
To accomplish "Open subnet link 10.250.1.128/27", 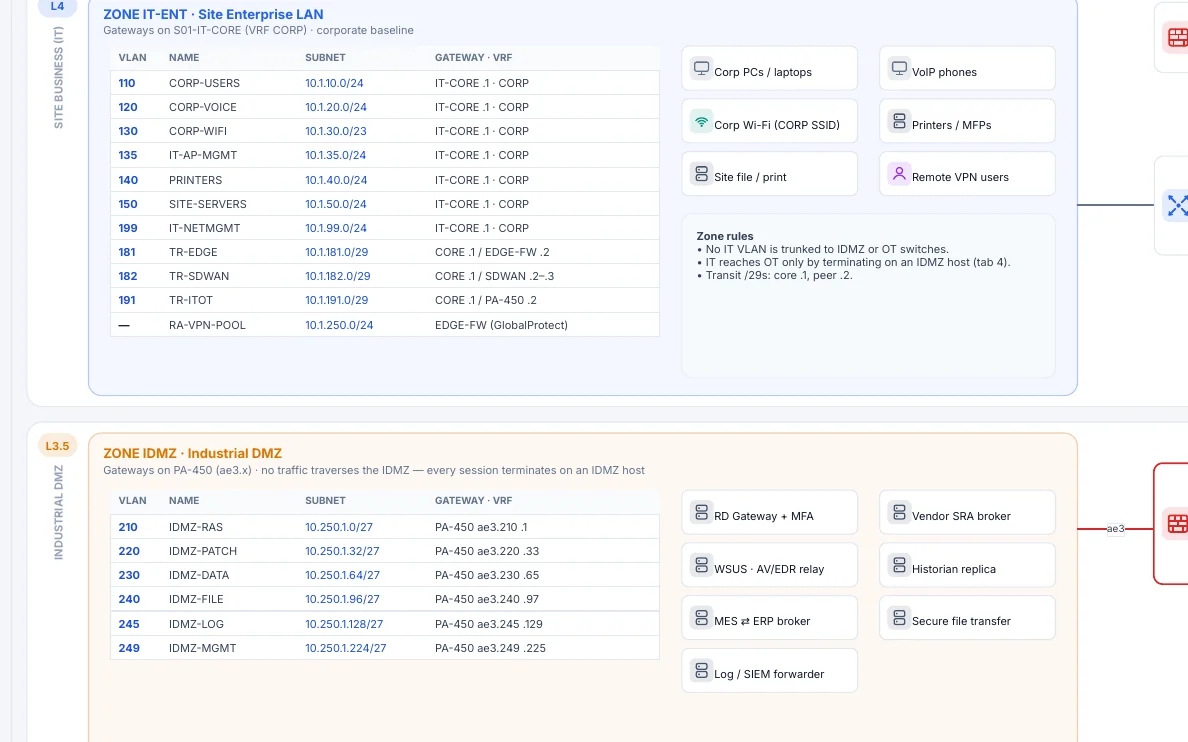I will [x=344, y=624].
